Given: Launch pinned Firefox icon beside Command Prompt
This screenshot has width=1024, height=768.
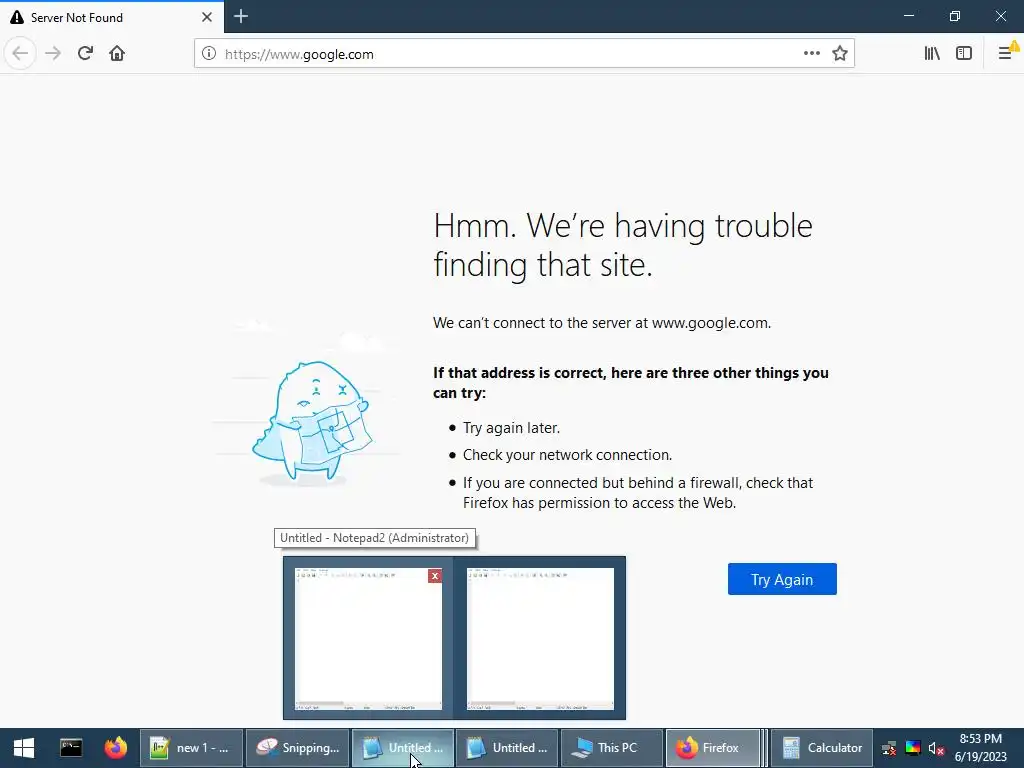Looking at the screenshot, I should (116, 748).
